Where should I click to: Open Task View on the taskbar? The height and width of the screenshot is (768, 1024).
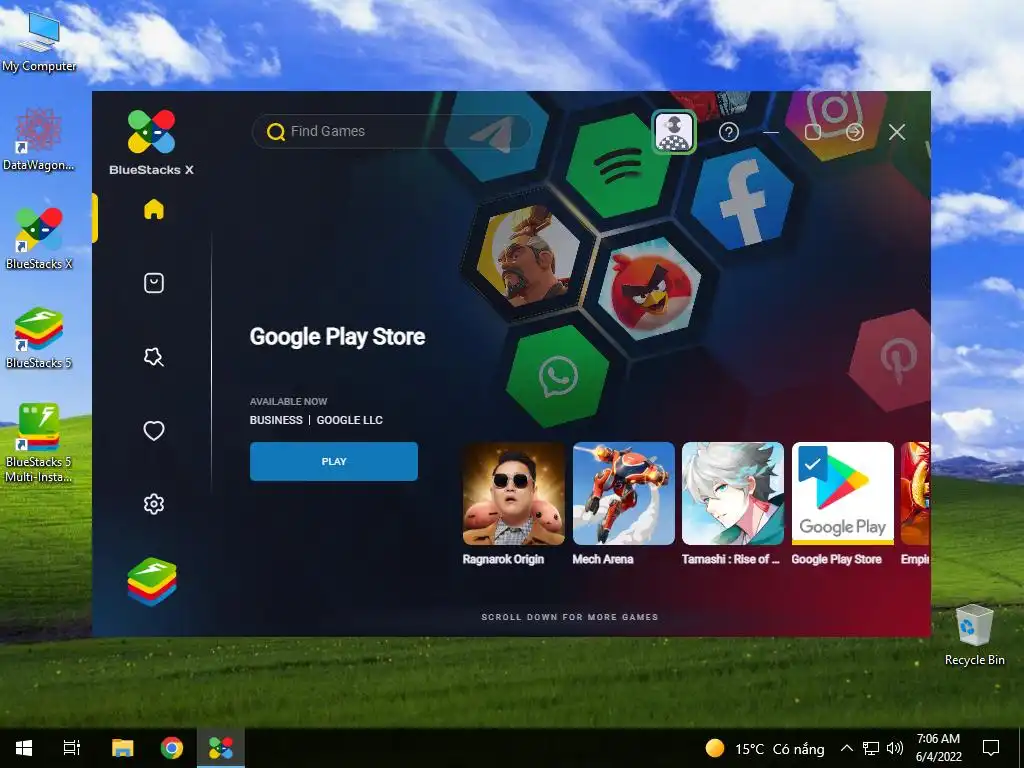[x=72, y=748]
